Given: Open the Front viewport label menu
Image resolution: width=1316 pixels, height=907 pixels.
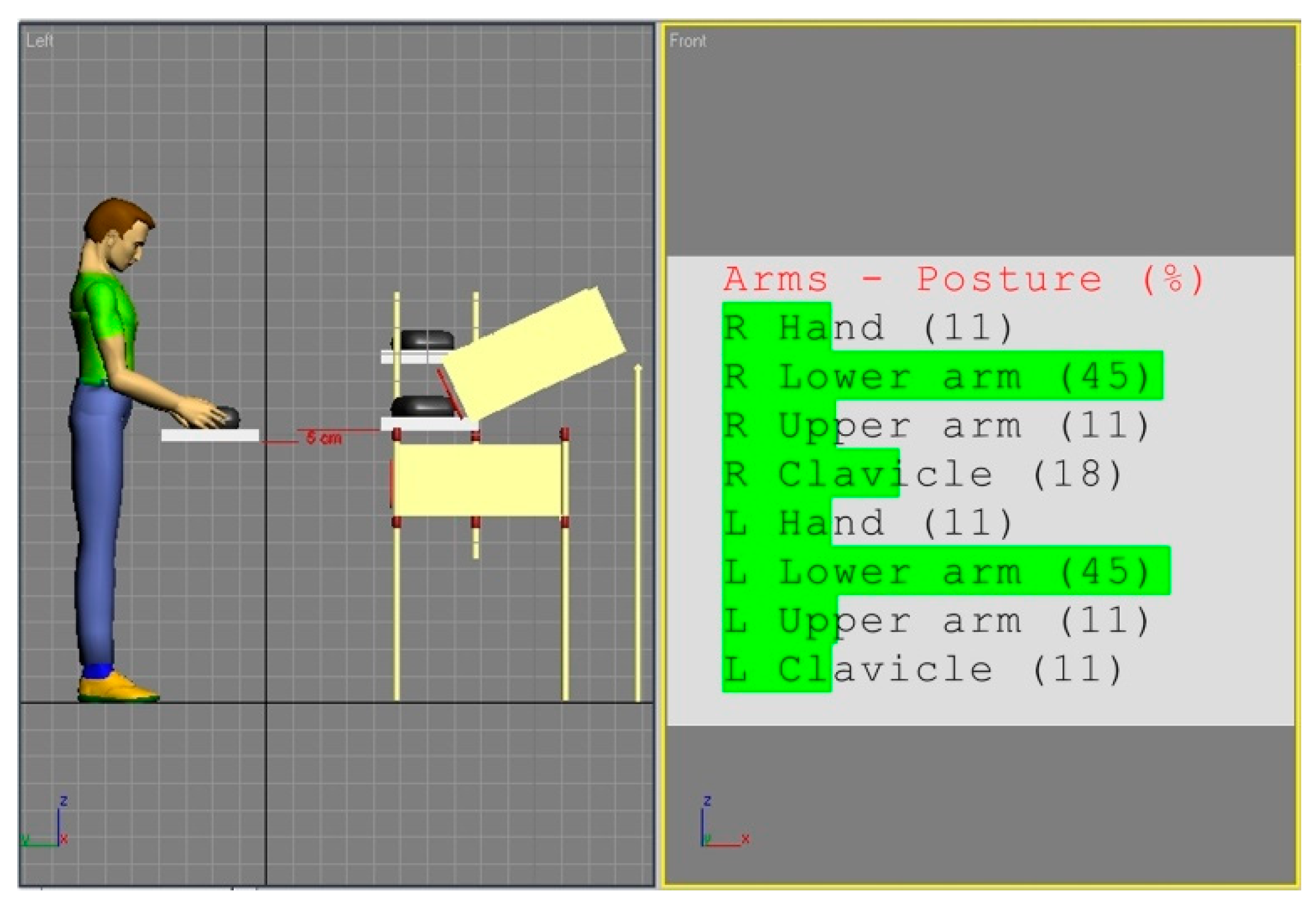Looking at the screenshot, I should pyautogui.click(x=687, y=41).
